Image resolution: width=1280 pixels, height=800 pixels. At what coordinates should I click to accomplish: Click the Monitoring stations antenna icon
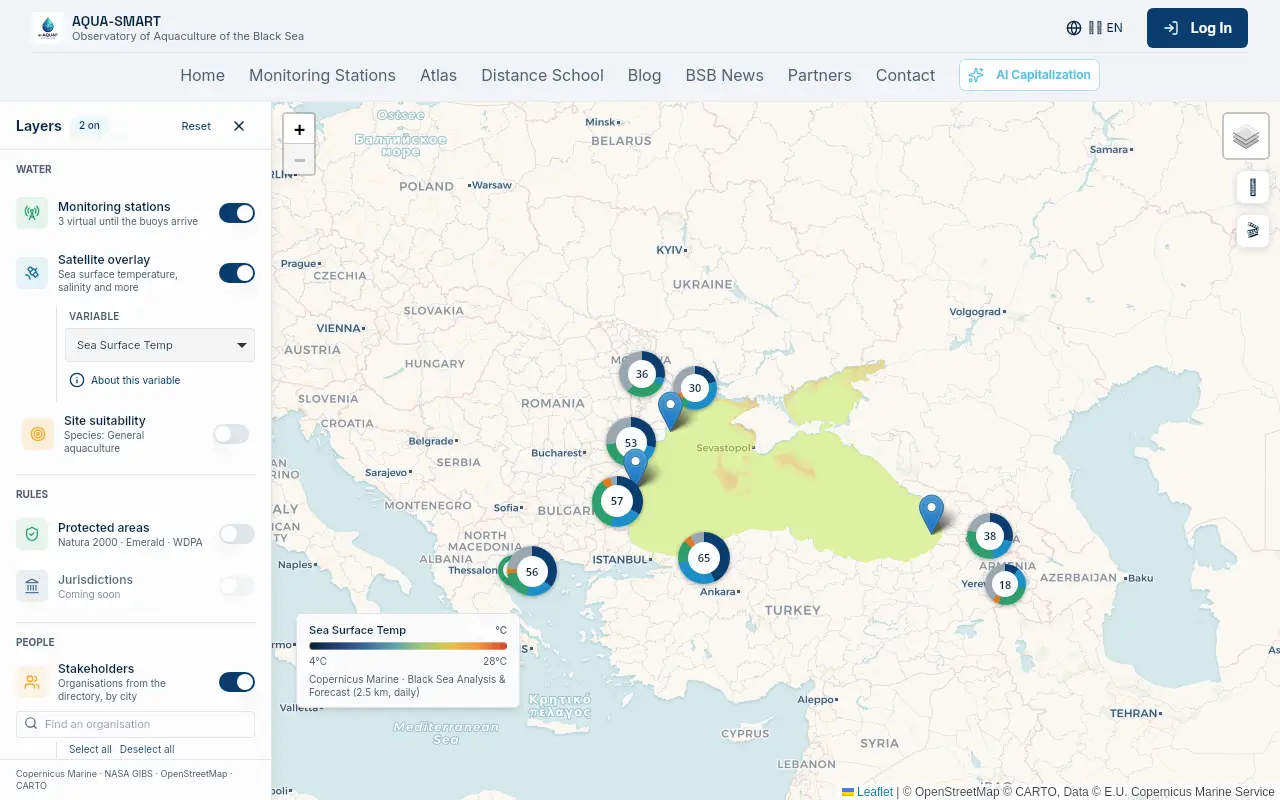pyautogui.click(x=32, y=213)
